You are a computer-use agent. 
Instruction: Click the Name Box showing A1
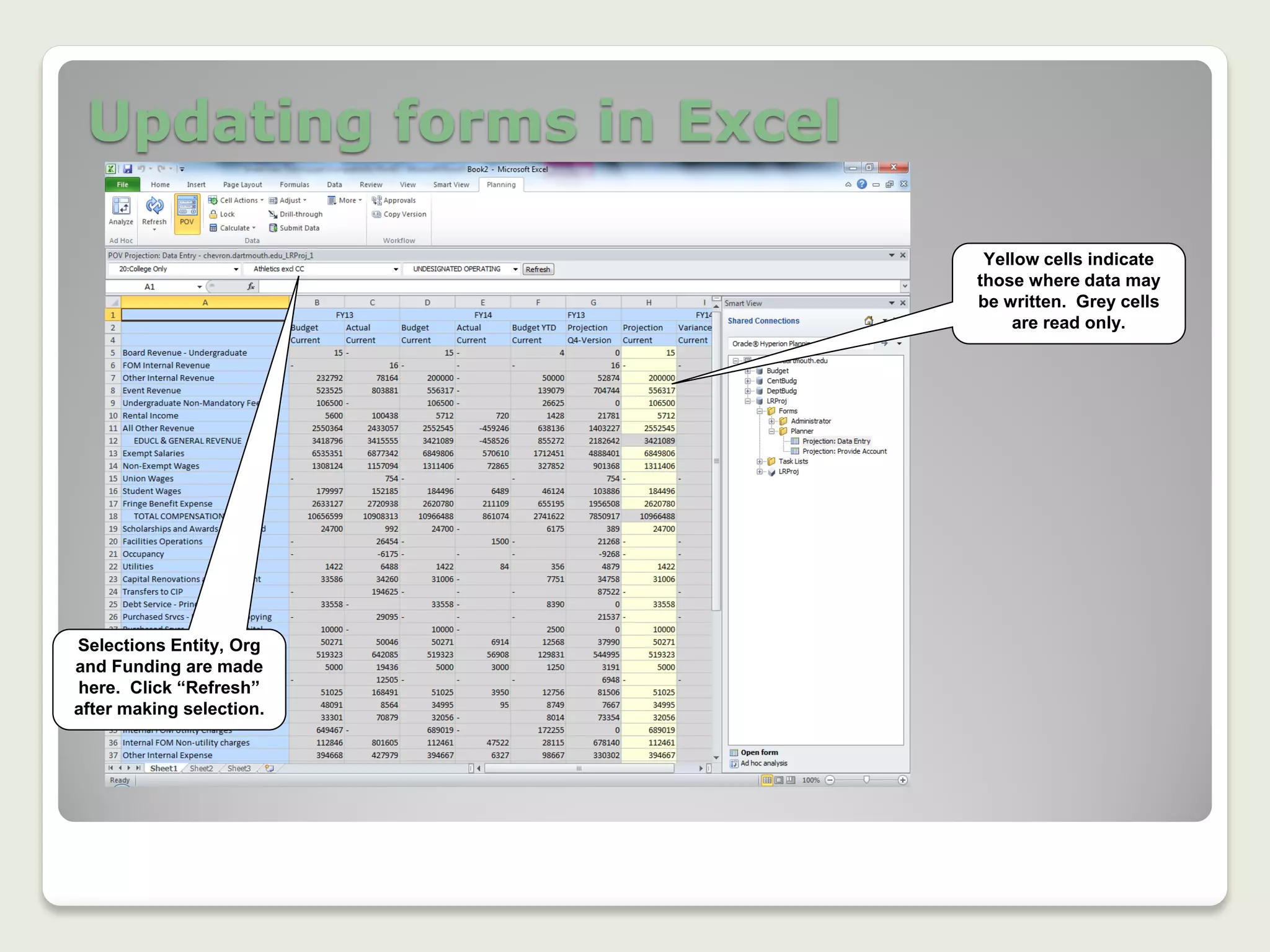tap(154, 286)
